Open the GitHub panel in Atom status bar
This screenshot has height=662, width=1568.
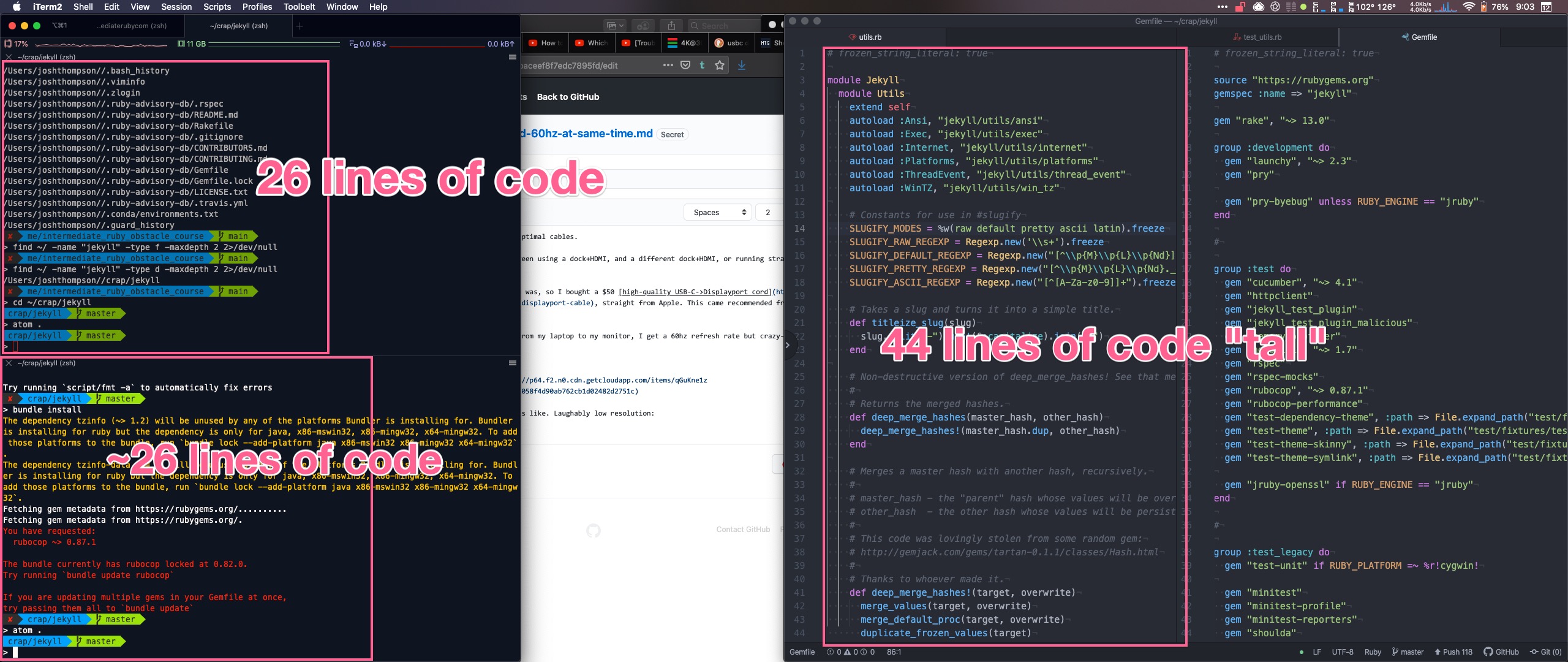pos(1501,652)
